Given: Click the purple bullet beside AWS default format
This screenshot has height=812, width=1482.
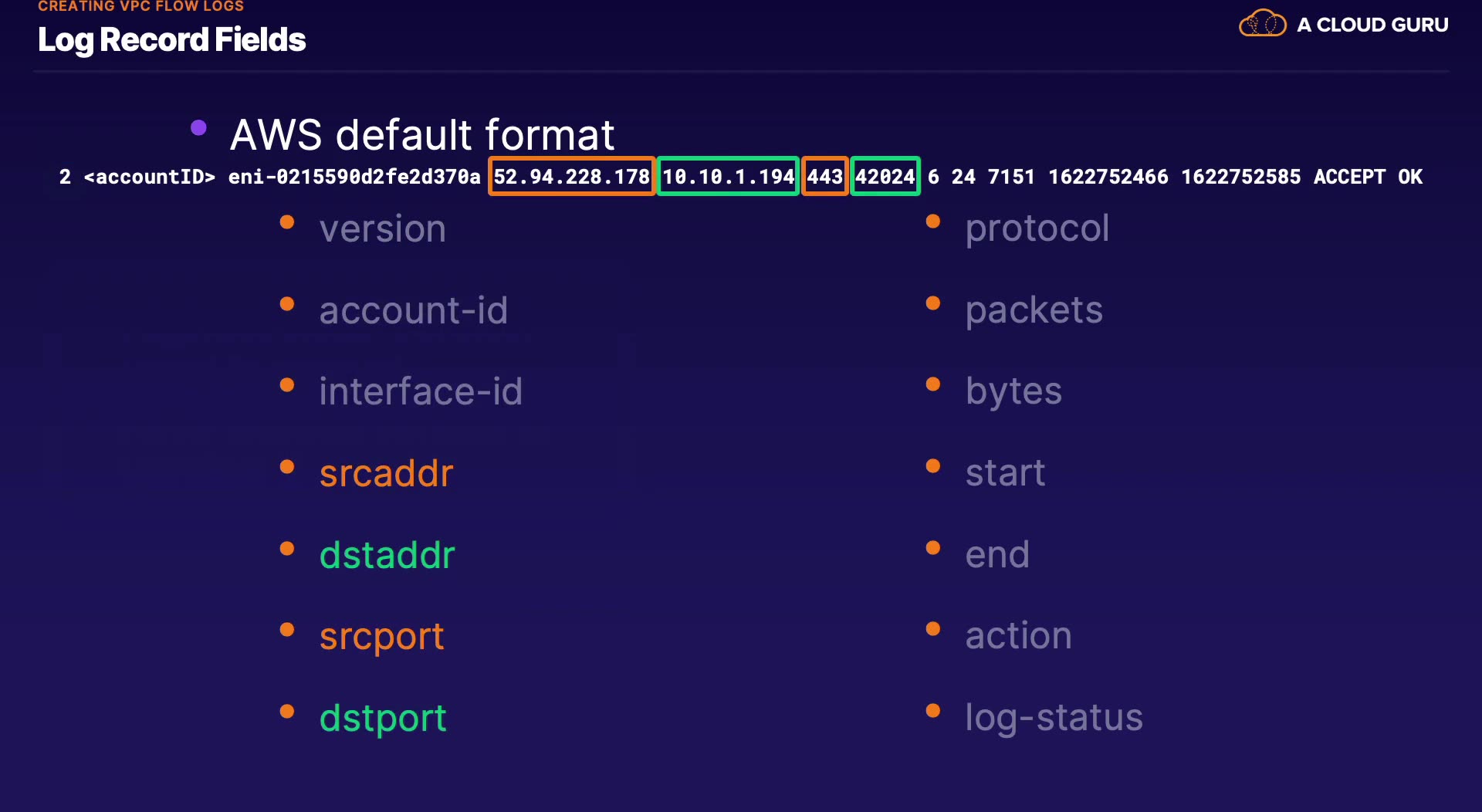Looking at the screenshot, I should pyautogui.click(x=198, y=127).
